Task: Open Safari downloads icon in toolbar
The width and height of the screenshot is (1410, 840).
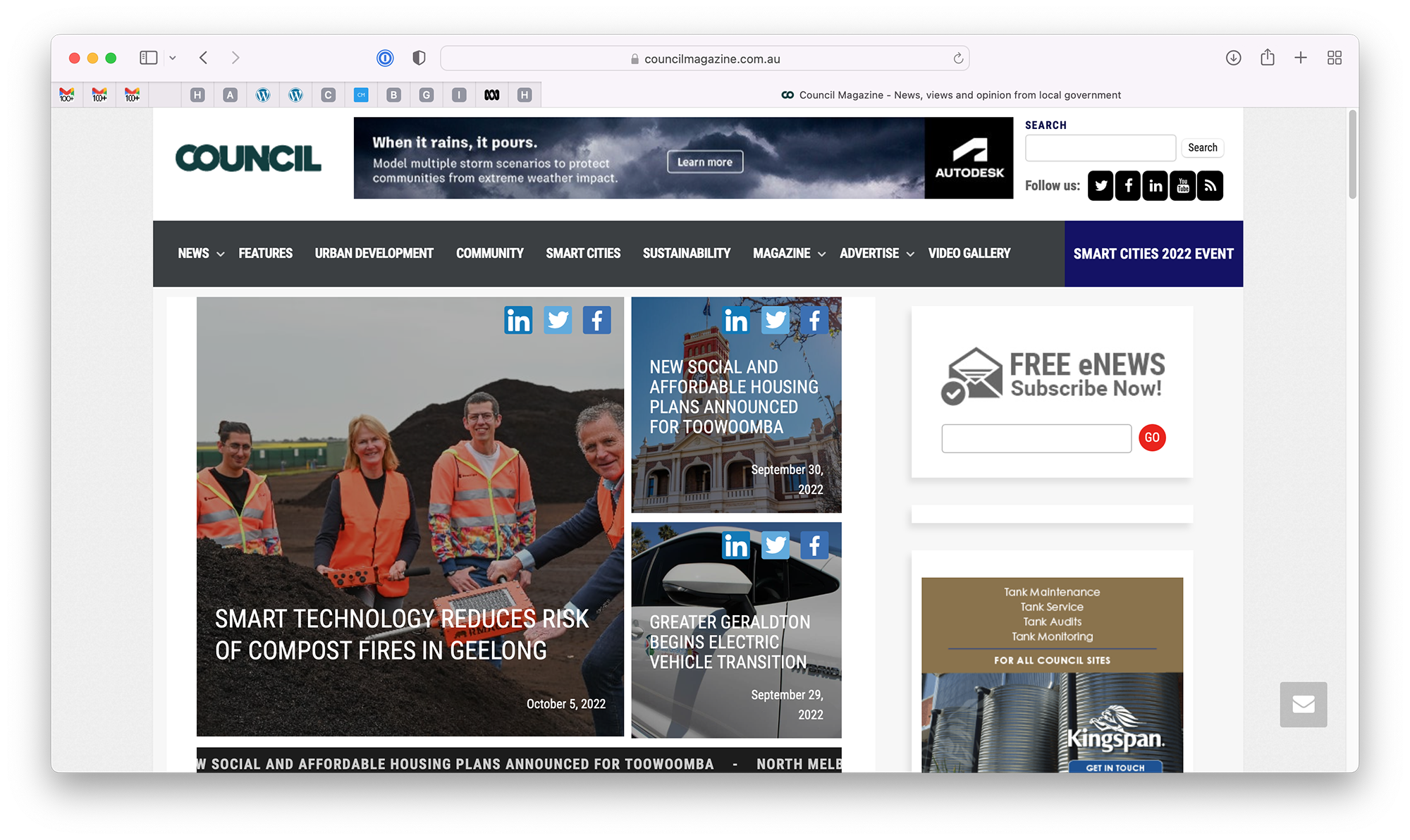Action: (1233, 58)
